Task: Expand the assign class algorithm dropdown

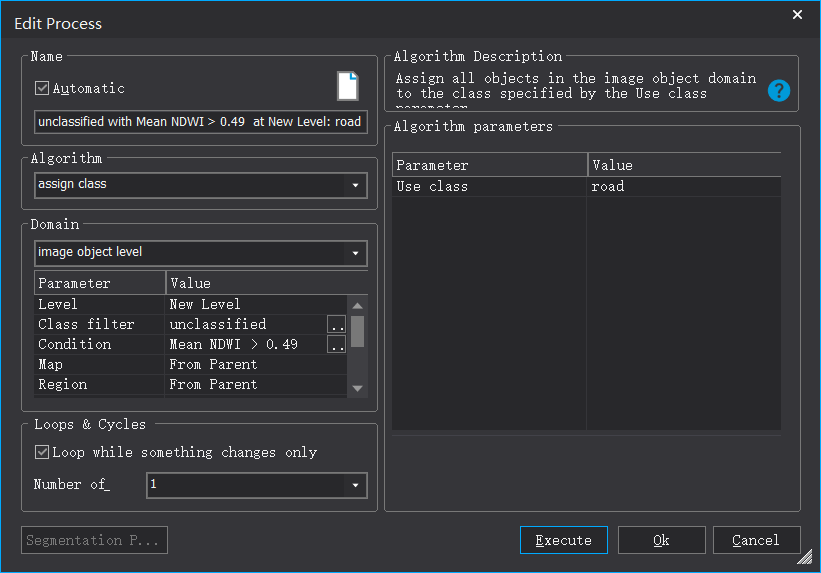Action: [x=355, y=185]
